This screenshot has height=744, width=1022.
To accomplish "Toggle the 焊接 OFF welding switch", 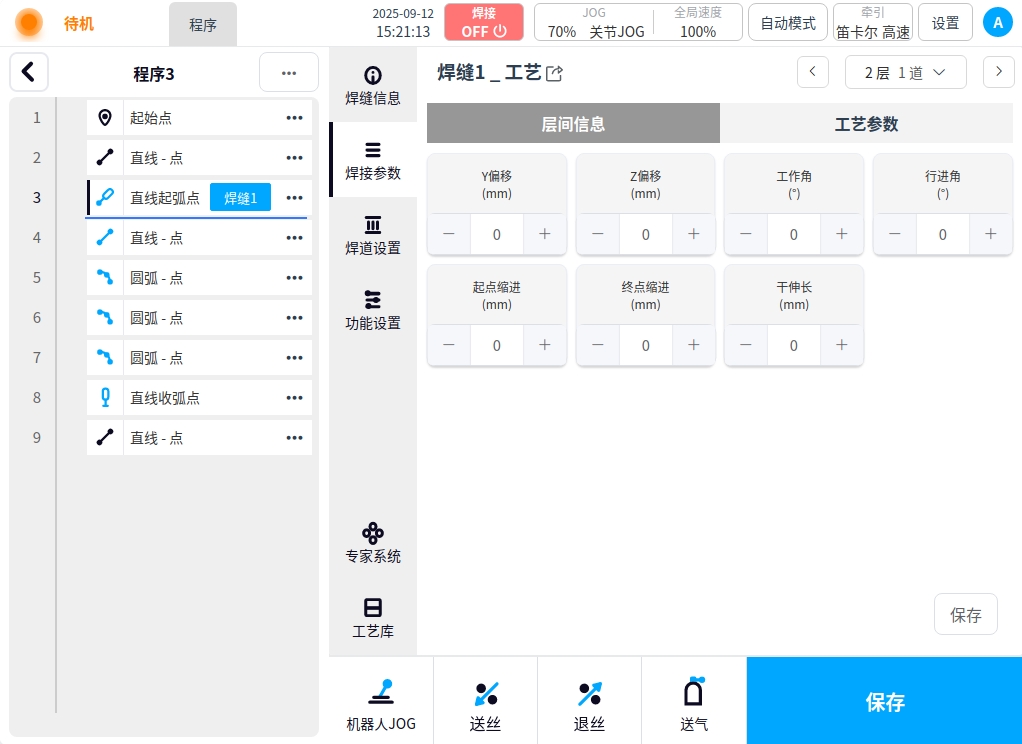I will pos(484,22).
